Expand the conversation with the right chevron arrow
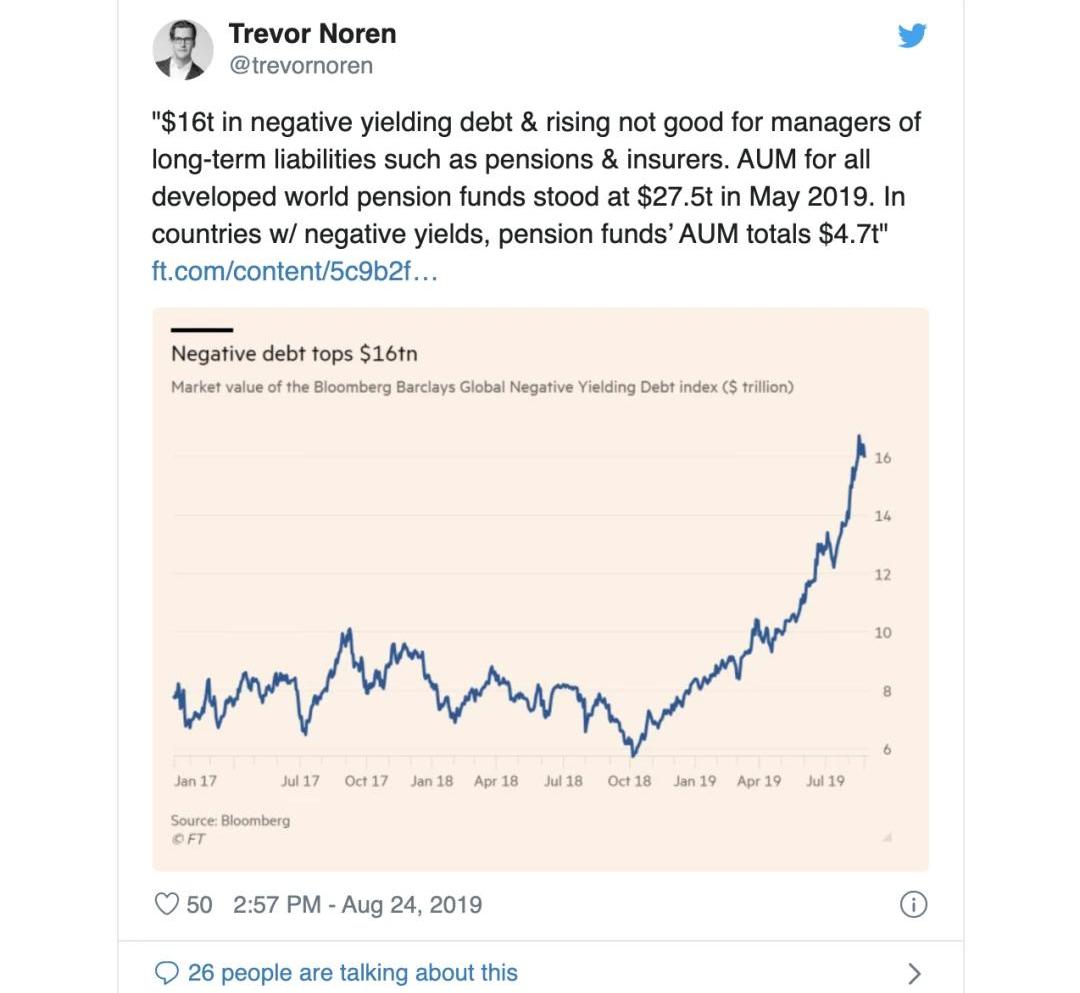This screenshot has width=1080, height=993. [x=912, y=972]
